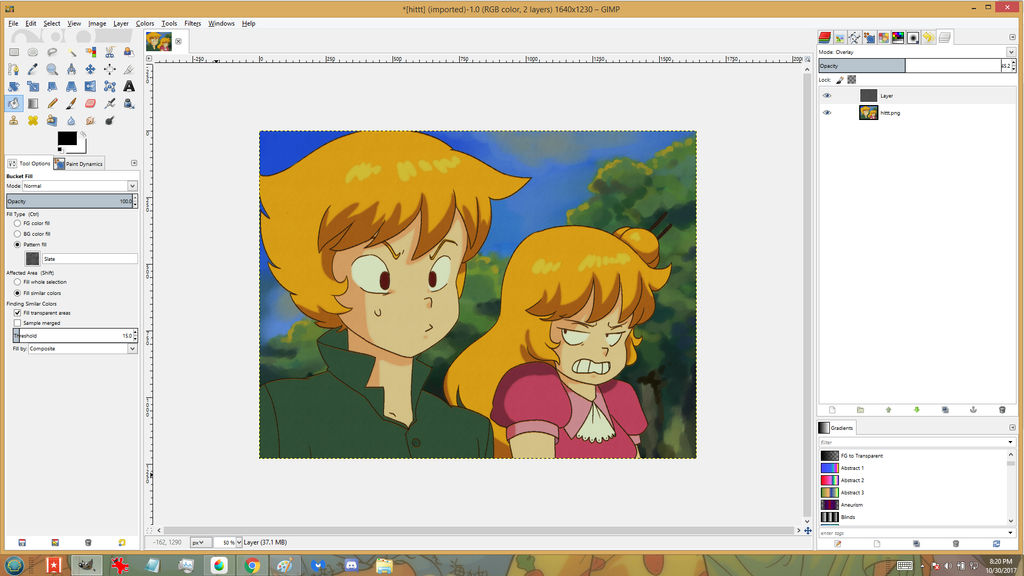The width and height of the screenshot is (1024, 576).
Task: Select the Color Picker eyedropper tool
Action: 32,69
